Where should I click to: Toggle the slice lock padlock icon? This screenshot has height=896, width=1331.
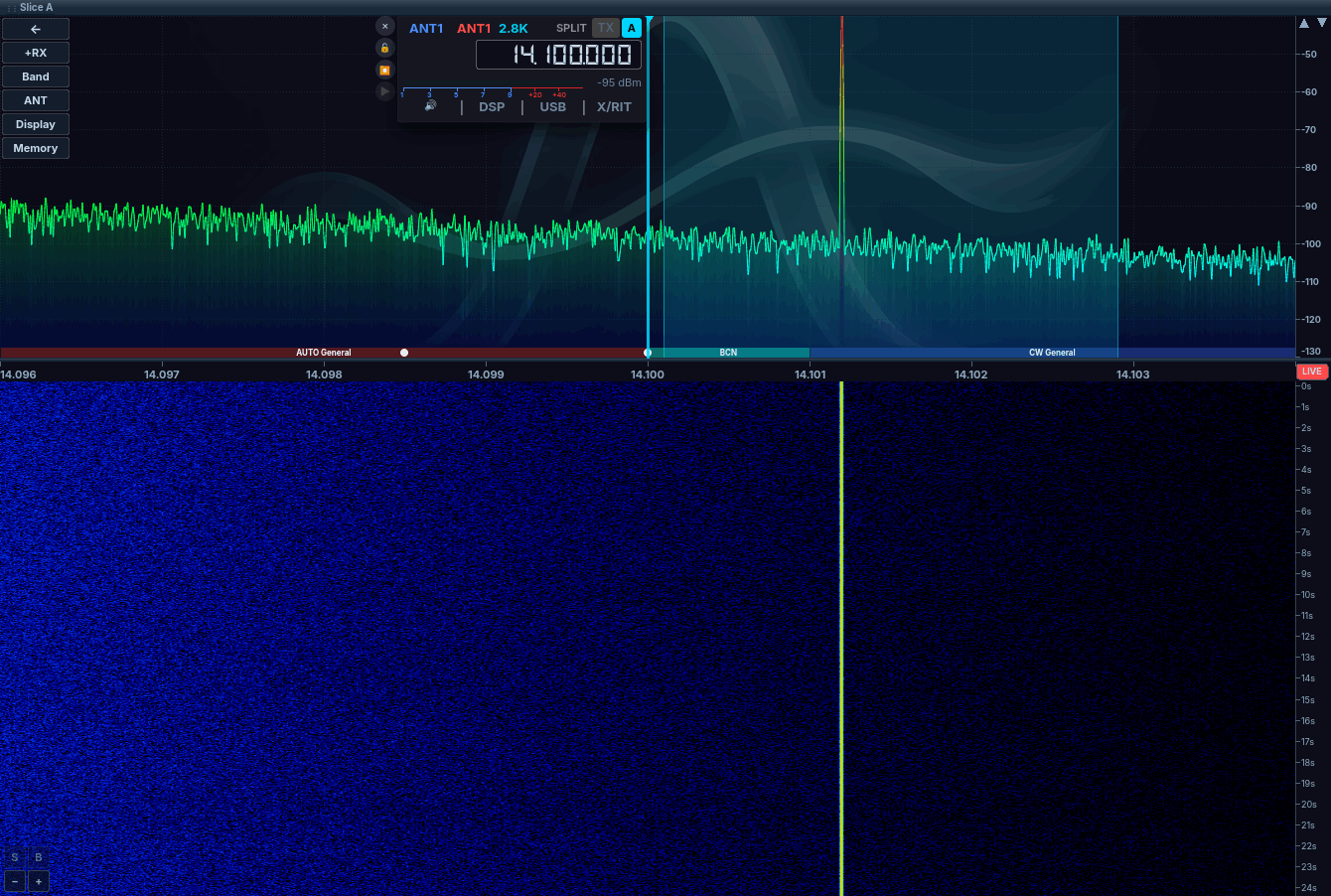385,48
